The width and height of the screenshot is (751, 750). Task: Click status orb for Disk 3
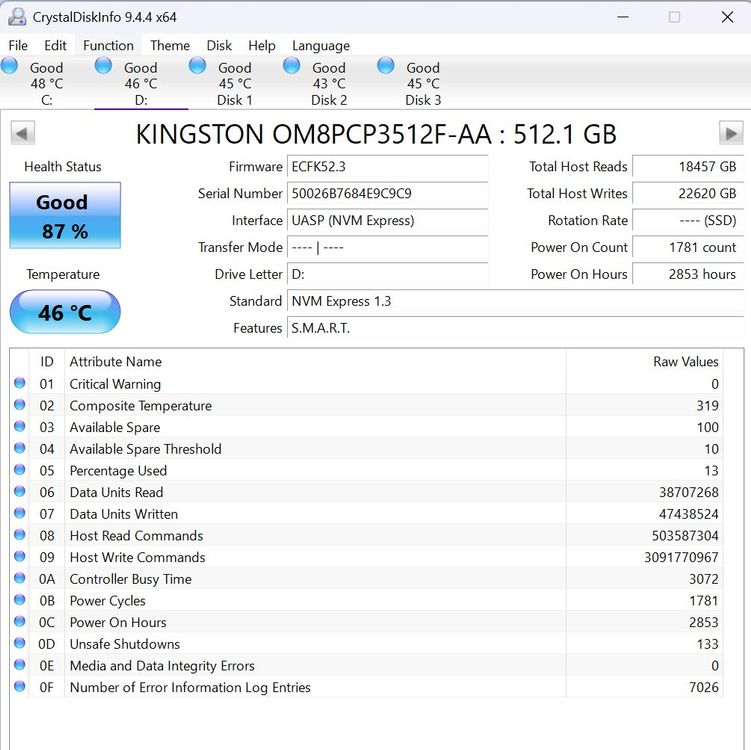pos(386,66)
